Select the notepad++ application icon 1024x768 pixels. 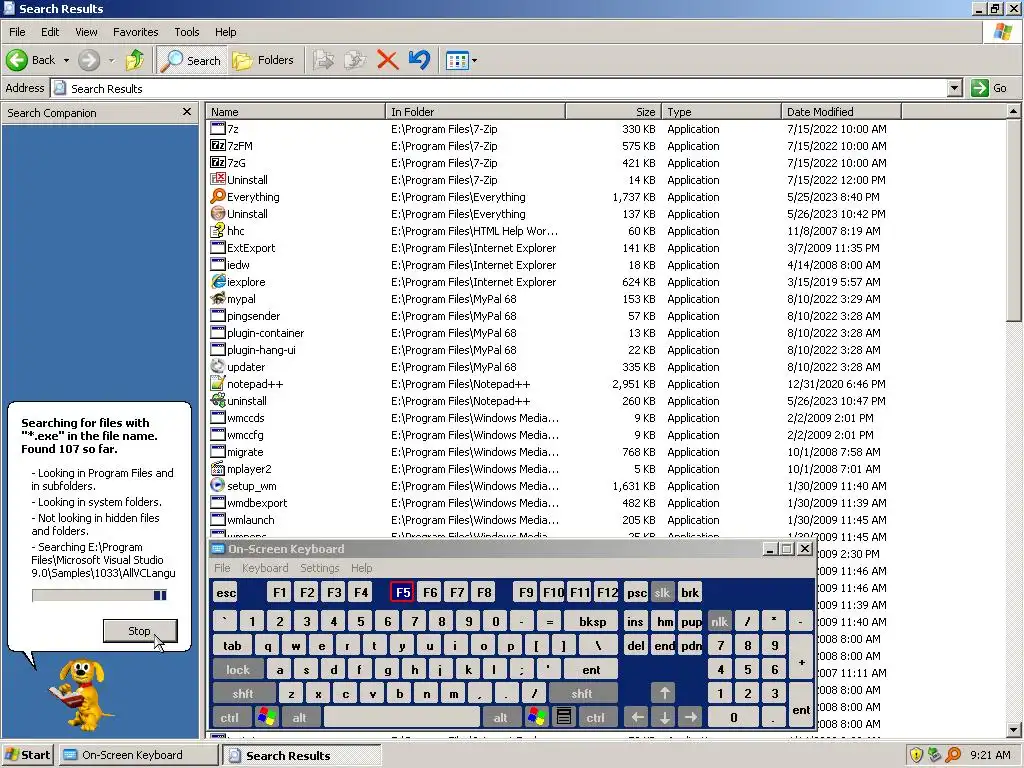point(218,383)
